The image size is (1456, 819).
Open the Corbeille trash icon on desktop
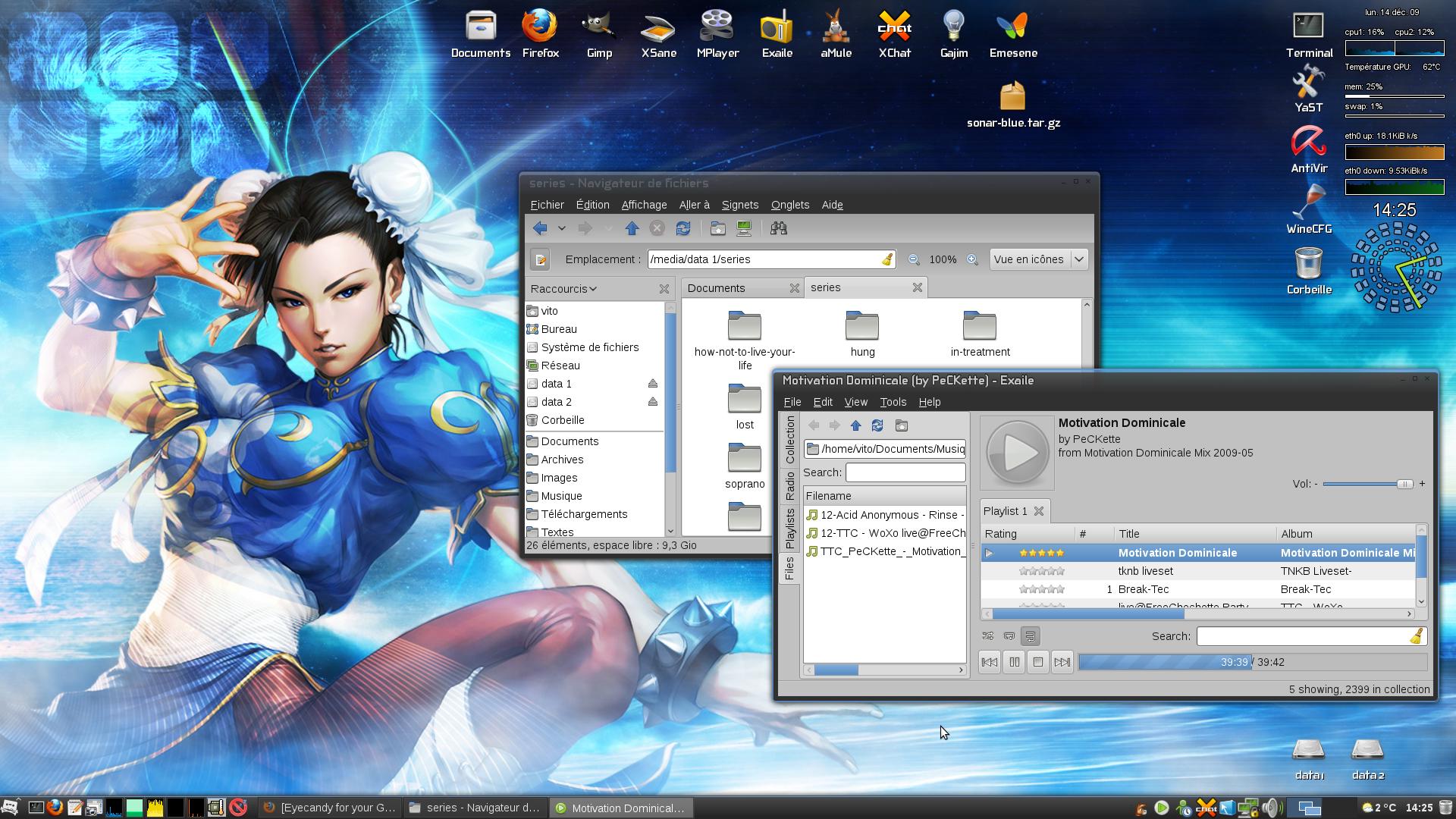pos(1309,270)
